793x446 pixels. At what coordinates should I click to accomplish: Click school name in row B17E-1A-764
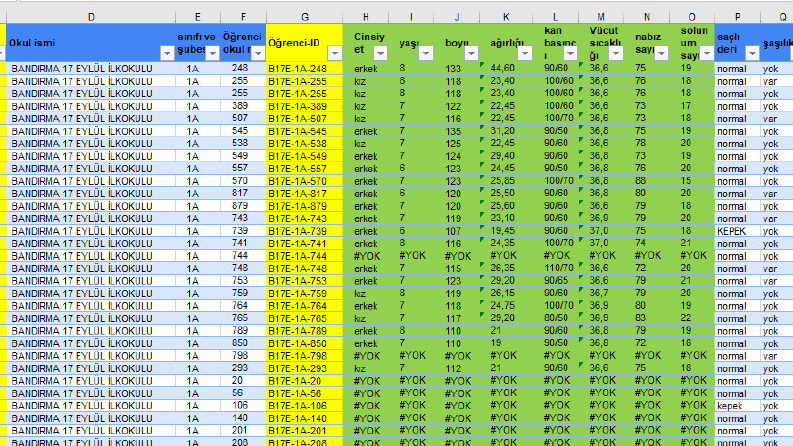[x=91, y=306]
